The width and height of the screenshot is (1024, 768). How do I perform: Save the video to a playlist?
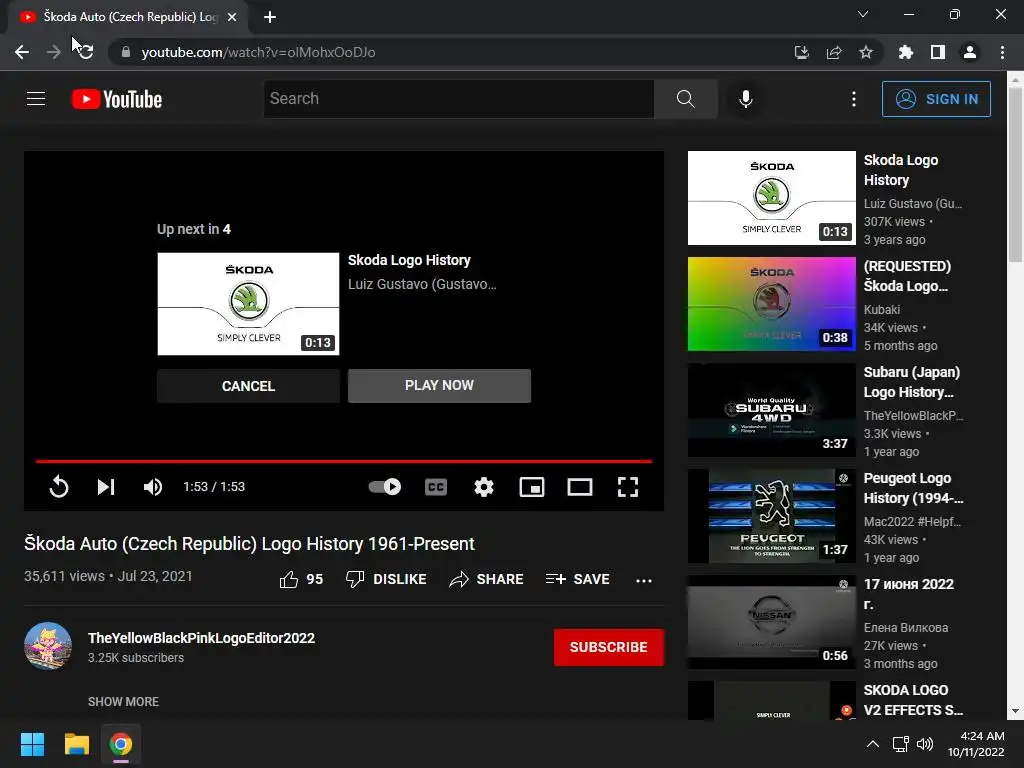pyautogui.click(x=578, y=579)
